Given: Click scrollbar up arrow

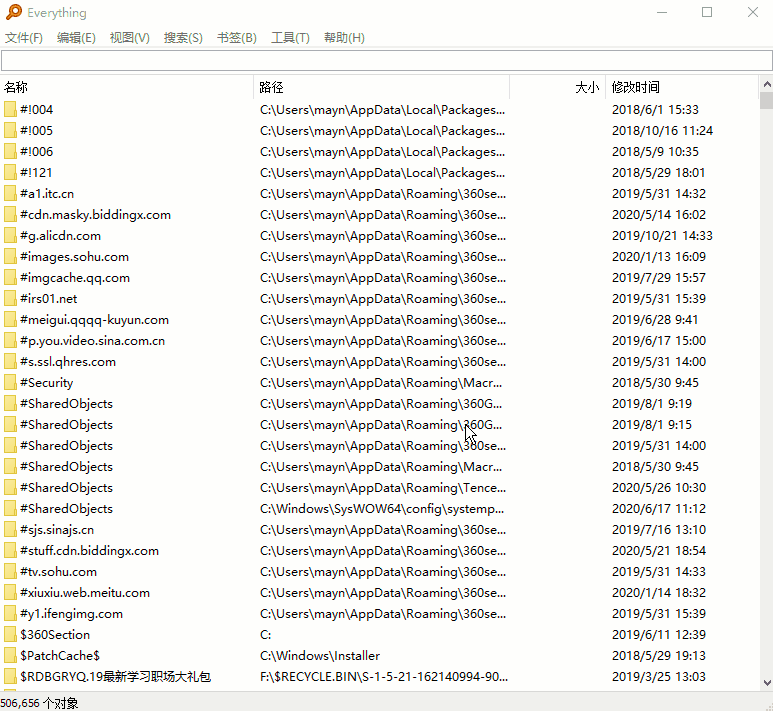Looking at the screenshot, I should coord(767,84).
